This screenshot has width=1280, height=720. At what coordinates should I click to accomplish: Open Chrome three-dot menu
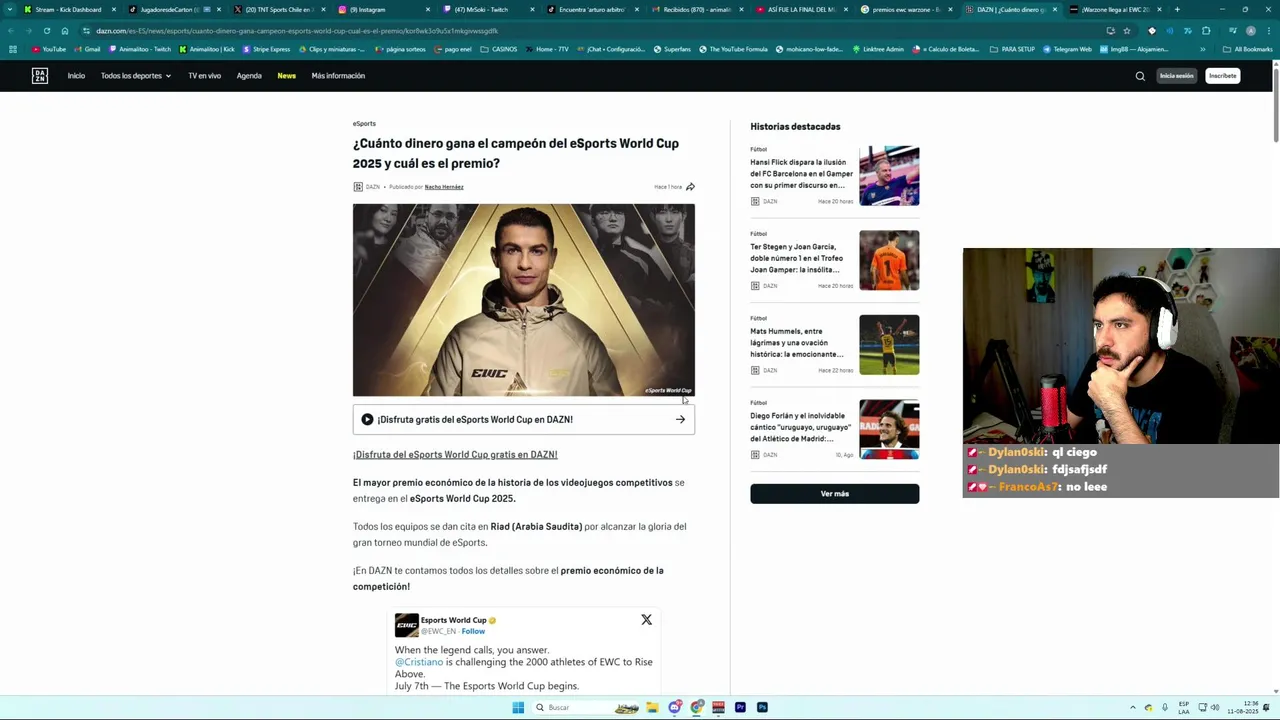click(x=1267, y=31)
